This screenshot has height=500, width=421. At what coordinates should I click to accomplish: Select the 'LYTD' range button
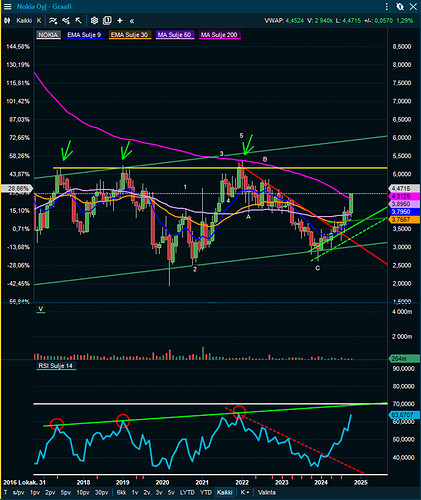(x=187, y=492)
